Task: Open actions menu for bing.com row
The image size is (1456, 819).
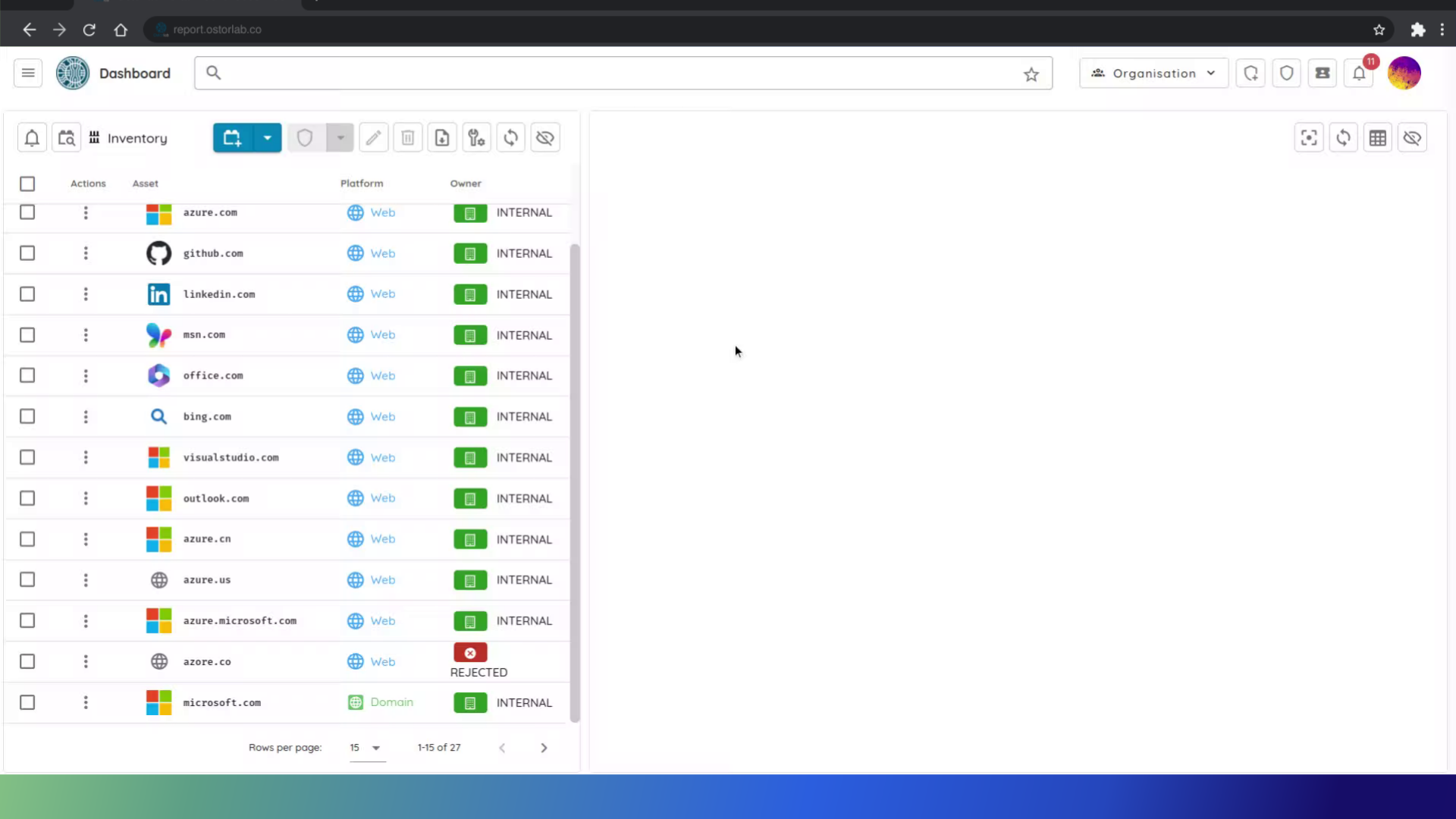Action: click(86, 416)
